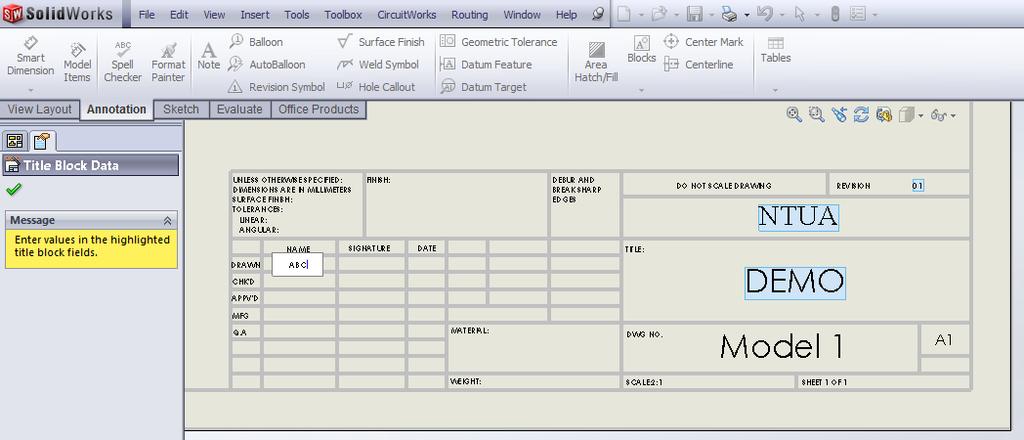Switch to the View Layout tab
The image size is (1024, 440).
[x=39, y=110]
